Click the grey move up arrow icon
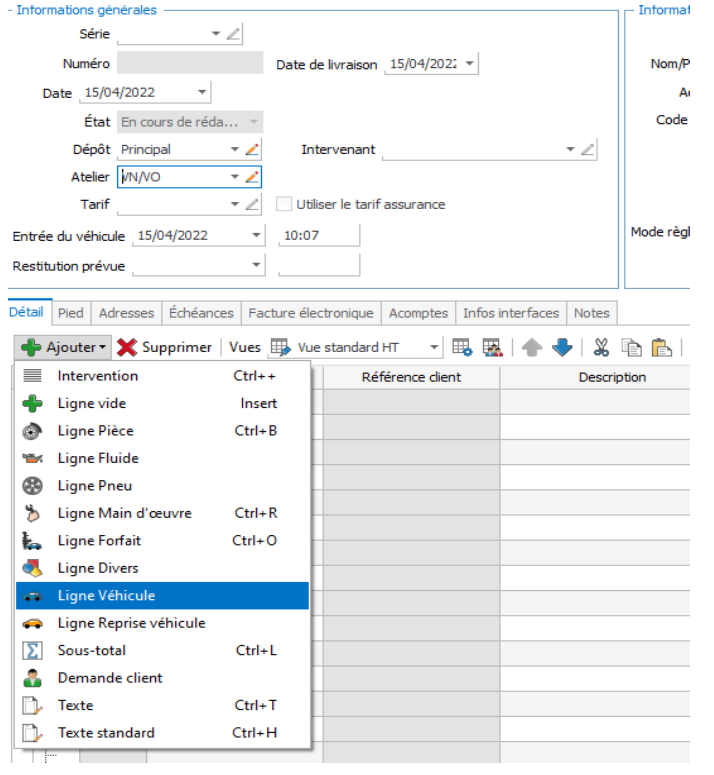The image size is (714, 775). (x=532, y=347)
